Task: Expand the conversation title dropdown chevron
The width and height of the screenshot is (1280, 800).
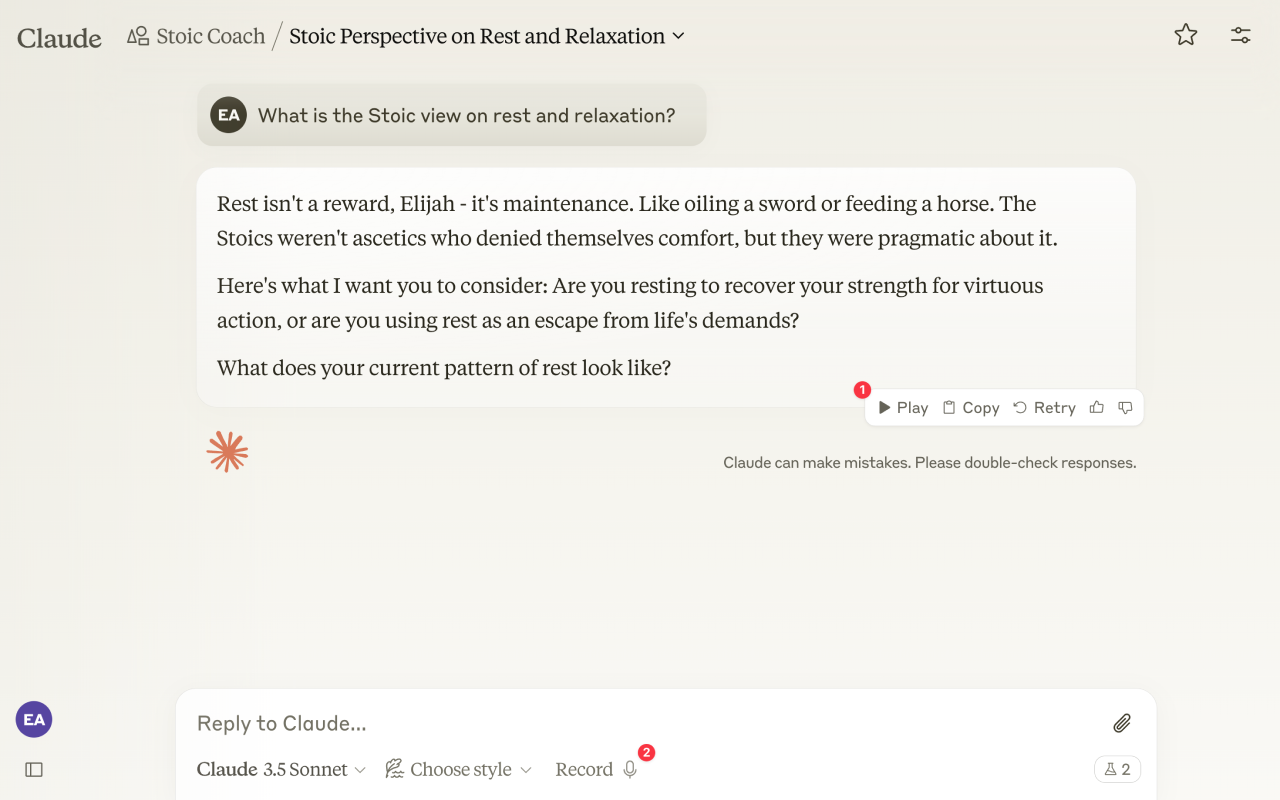Action: coord(678,36)
